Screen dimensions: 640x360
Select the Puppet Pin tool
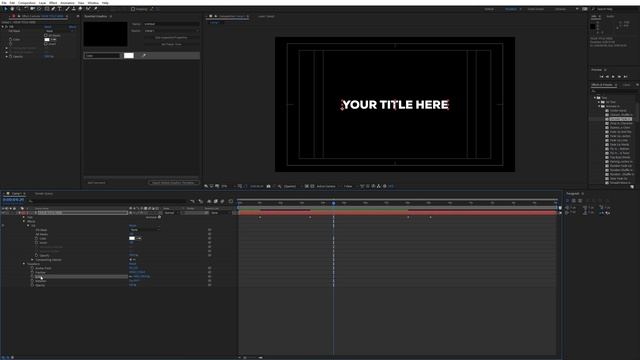tap(96, 9)
